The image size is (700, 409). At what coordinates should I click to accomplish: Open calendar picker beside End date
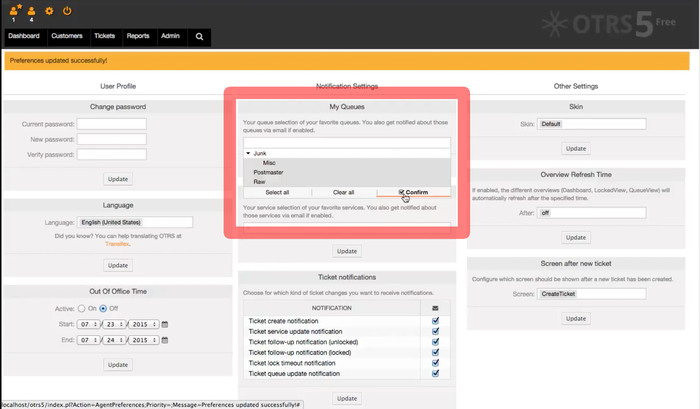pyautogui.click(x=165, y=340)
